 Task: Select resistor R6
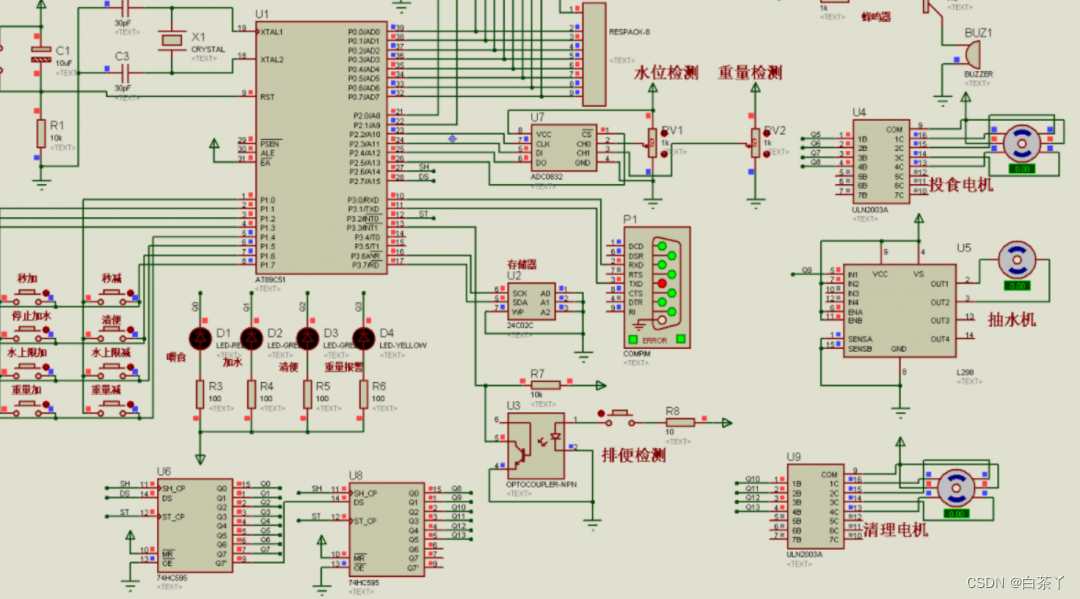364,395
